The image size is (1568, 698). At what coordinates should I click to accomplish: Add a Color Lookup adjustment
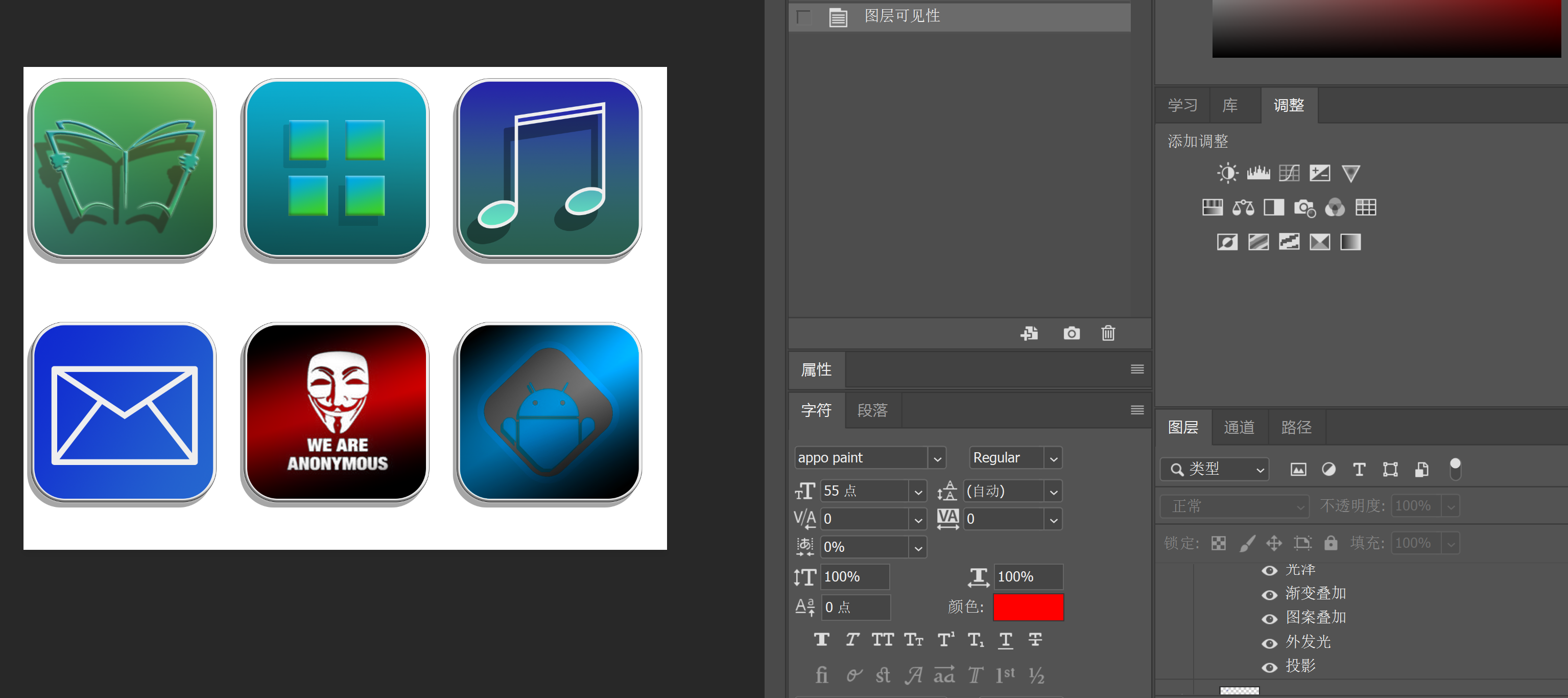(x=1365, y=207)
